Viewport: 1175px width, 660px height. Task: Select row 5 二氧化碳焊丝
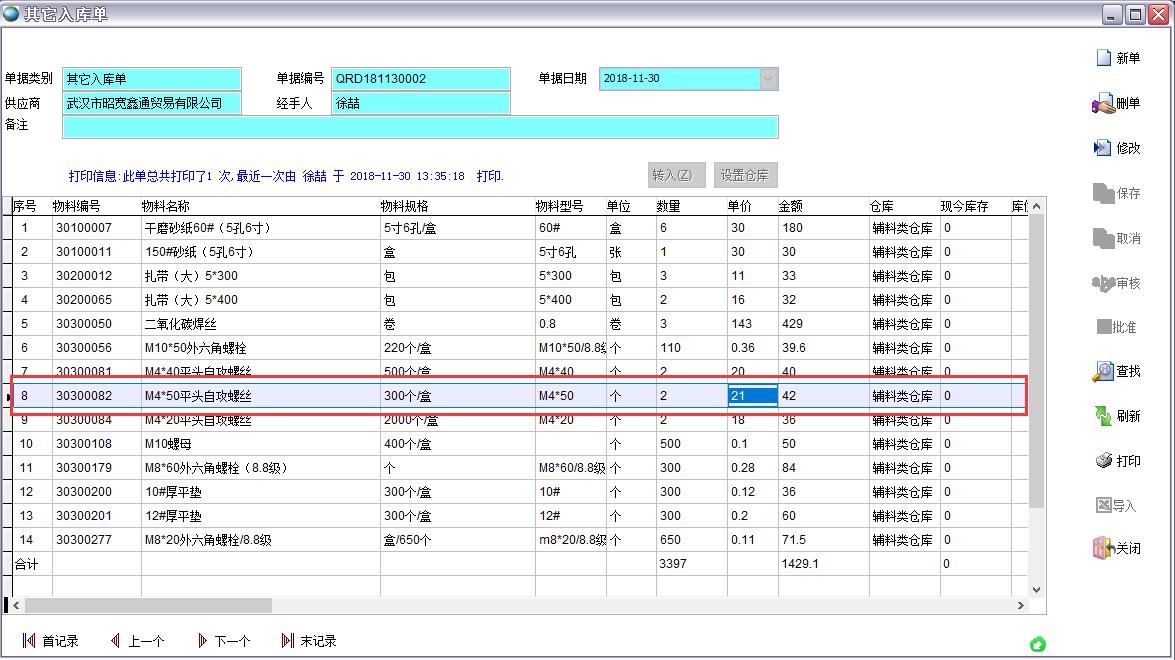[180, 324]
